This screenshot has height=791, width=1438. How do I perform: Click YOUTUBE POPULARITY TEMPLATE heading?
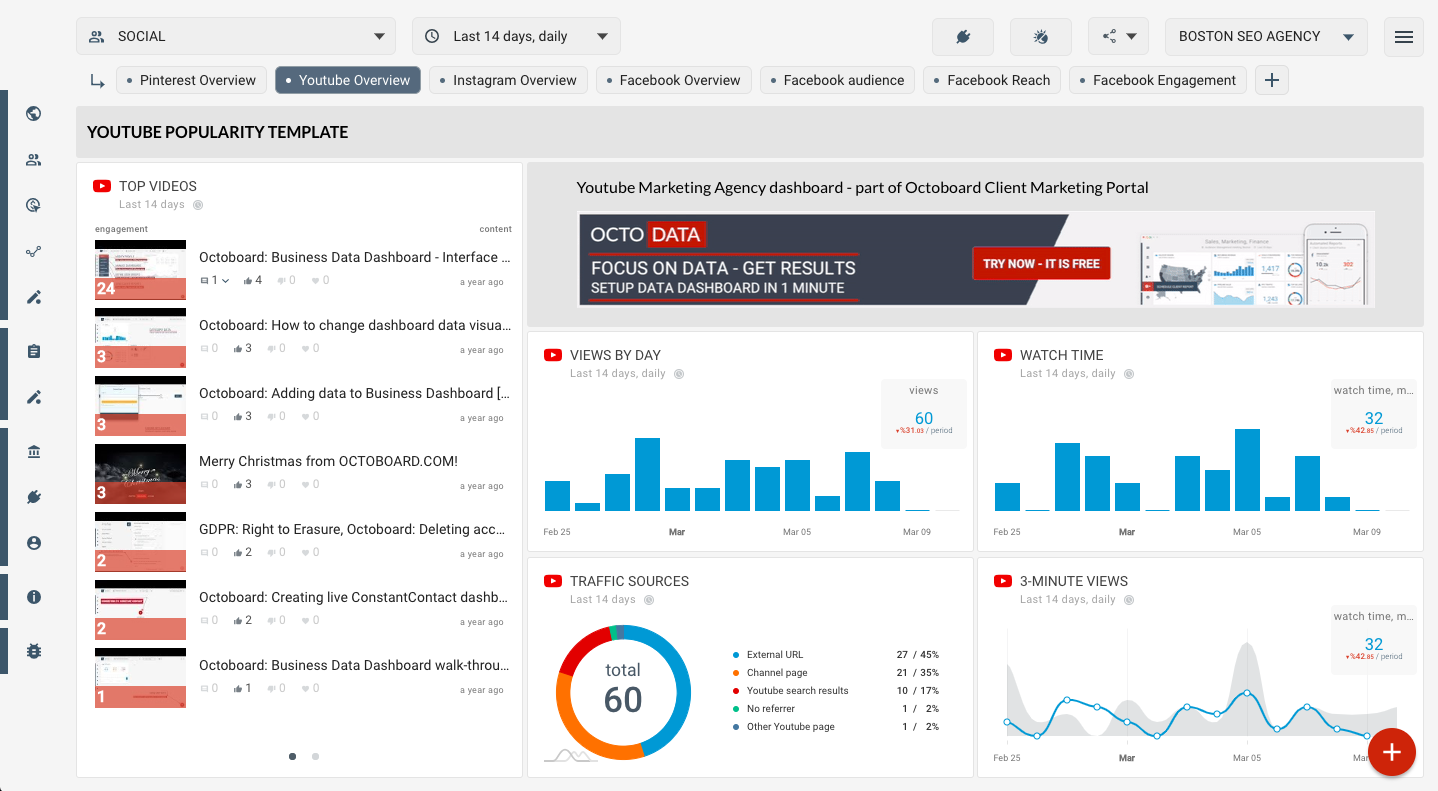click(x=218, y=132)
